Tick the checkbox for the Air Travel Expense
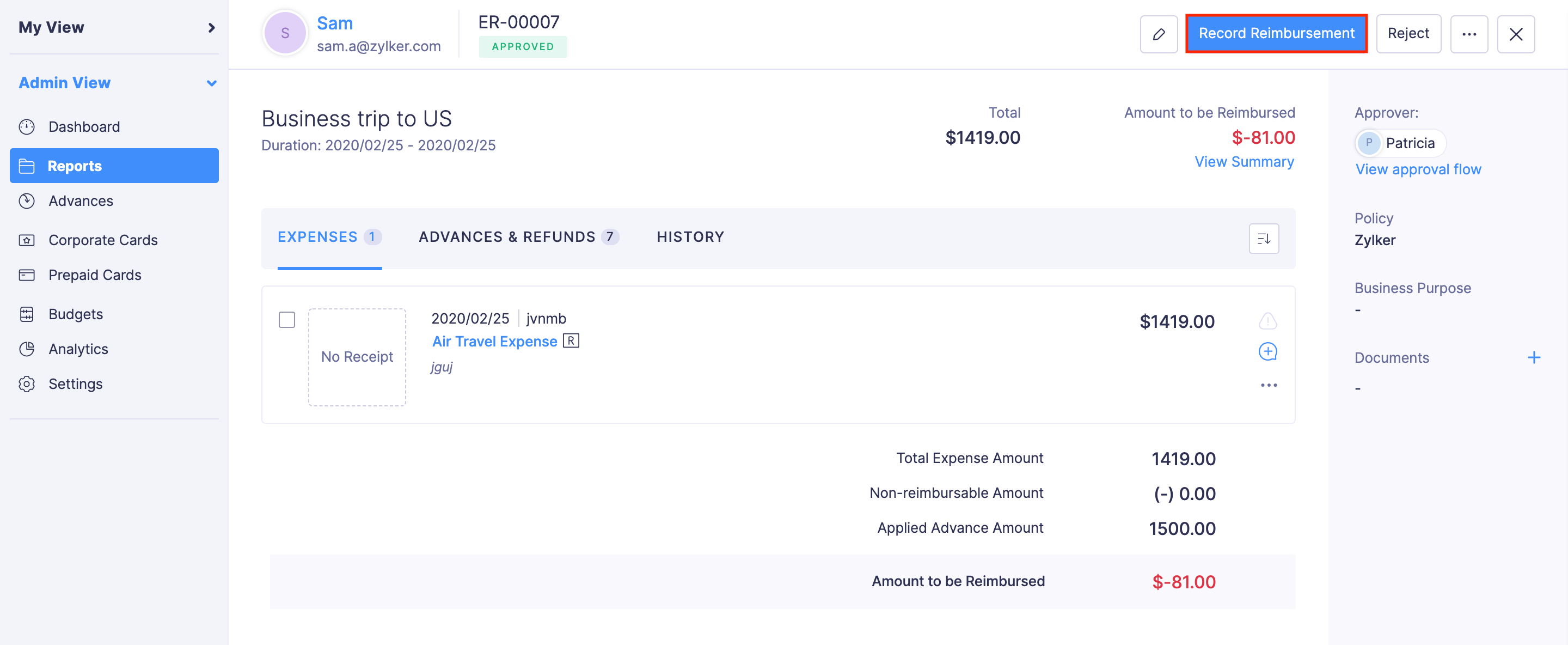This screenshot has height=645, width=1568. click(x=286, y=320)
